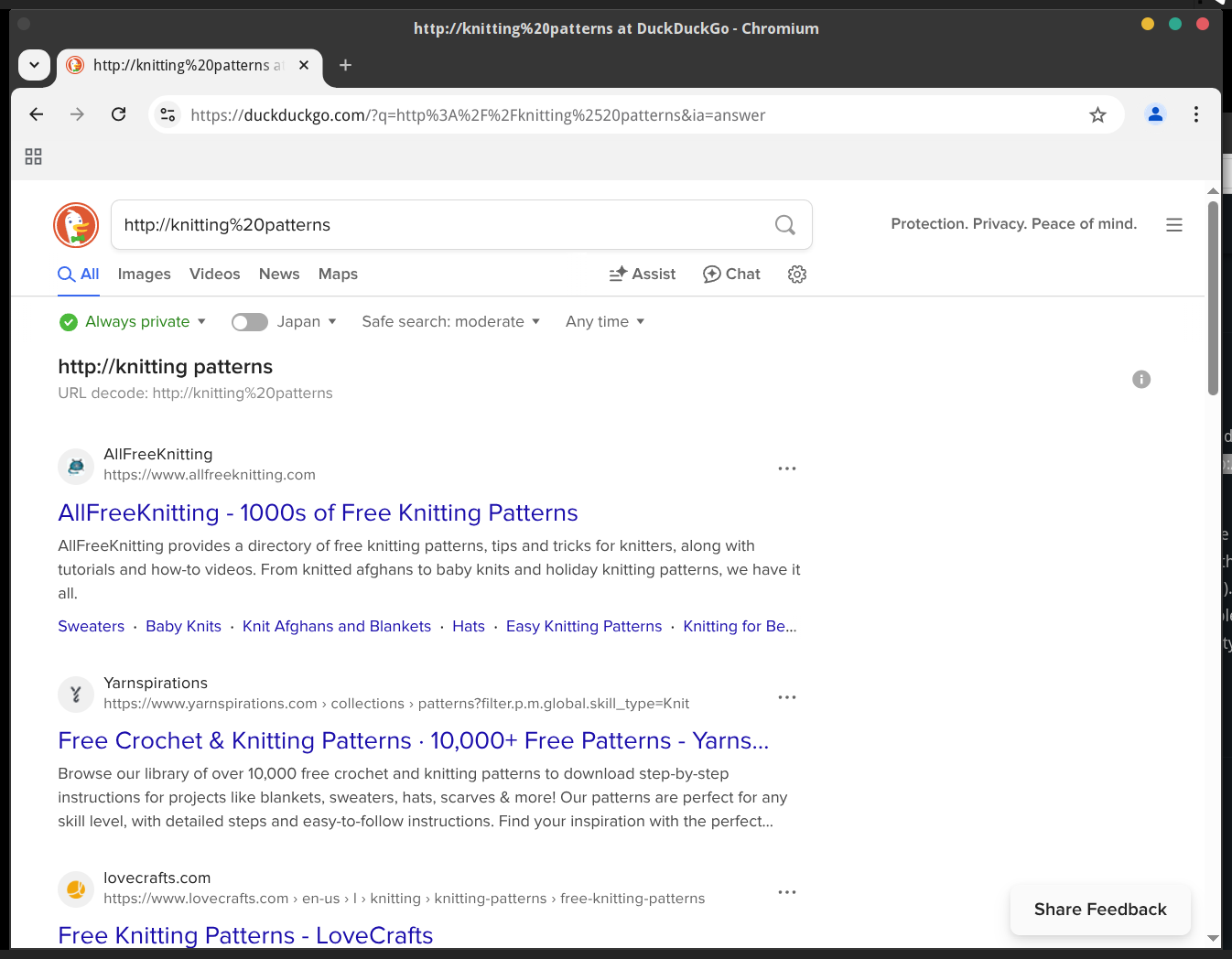Open the Knitting for Be... sitelink
Screen dimensions: 1232x959
tap(740, 627)
